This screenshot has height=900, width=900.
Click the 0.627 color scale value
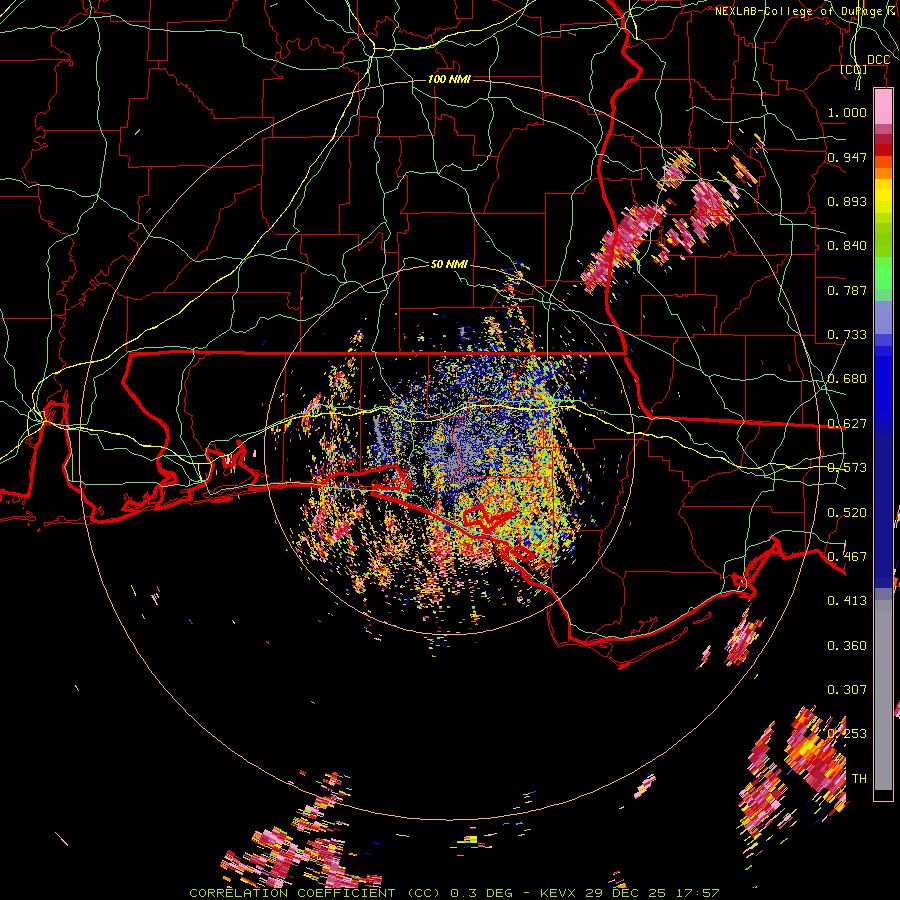pyautogui.click(x=847, y=424)
